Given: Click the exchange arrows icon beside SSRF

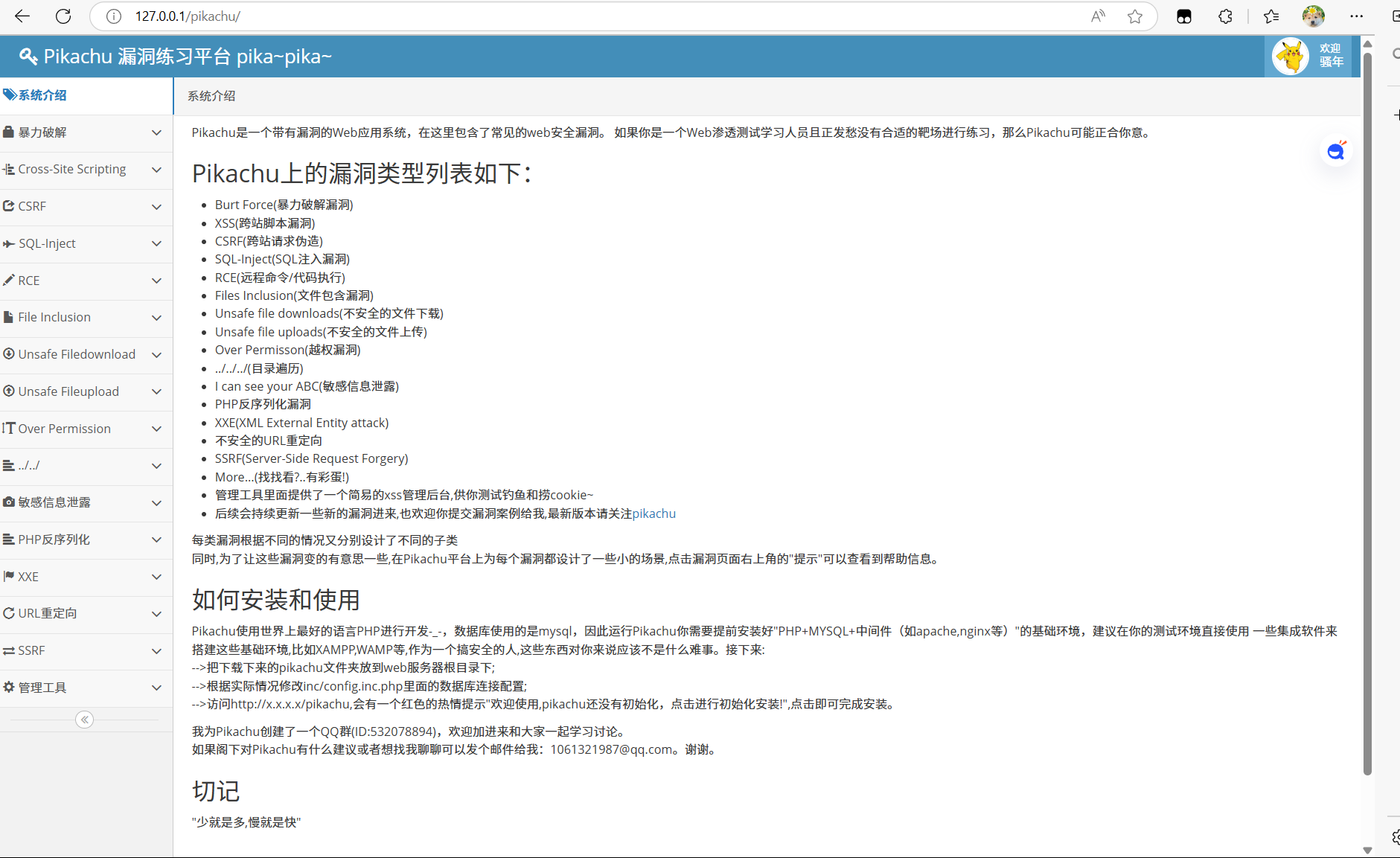Looking at the screenshot, I should click(9, 650).
